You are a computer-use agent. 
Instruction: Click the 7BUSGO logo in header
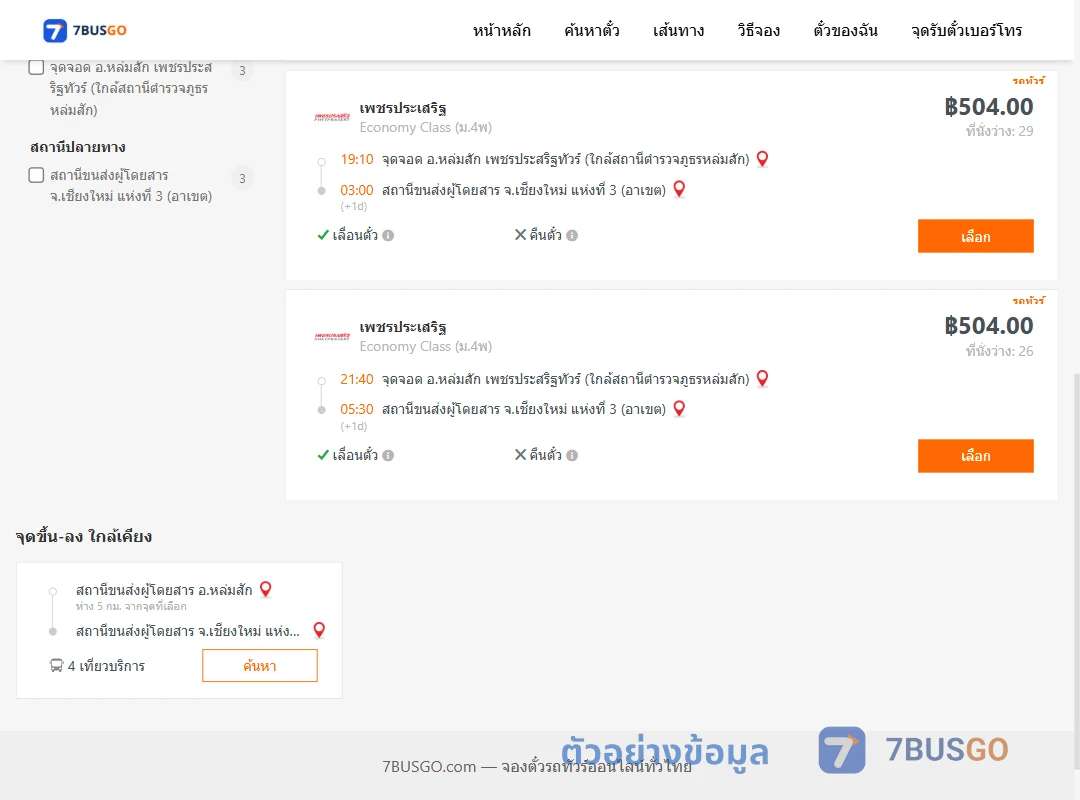tap(85, 30)
